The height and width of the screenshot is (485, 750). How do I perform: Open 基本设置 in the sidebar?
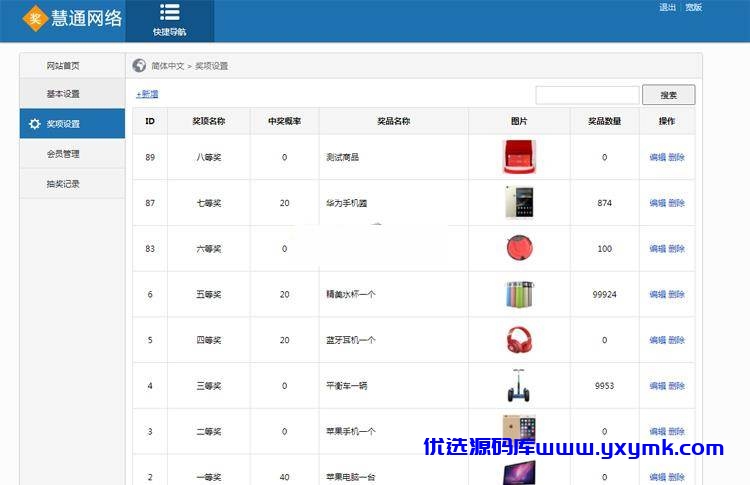63,94
